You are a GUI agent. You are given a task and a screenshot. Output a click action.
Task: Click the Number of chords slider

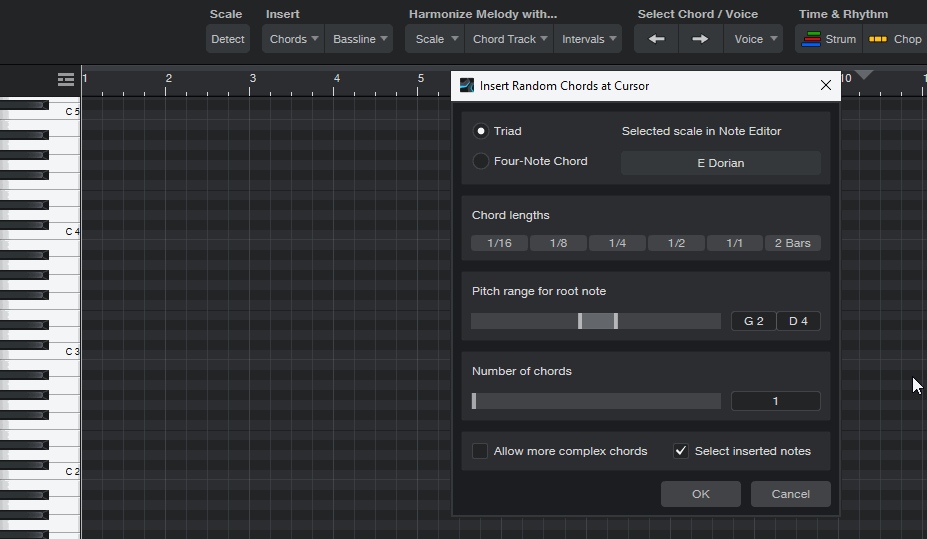pos(596,401)
